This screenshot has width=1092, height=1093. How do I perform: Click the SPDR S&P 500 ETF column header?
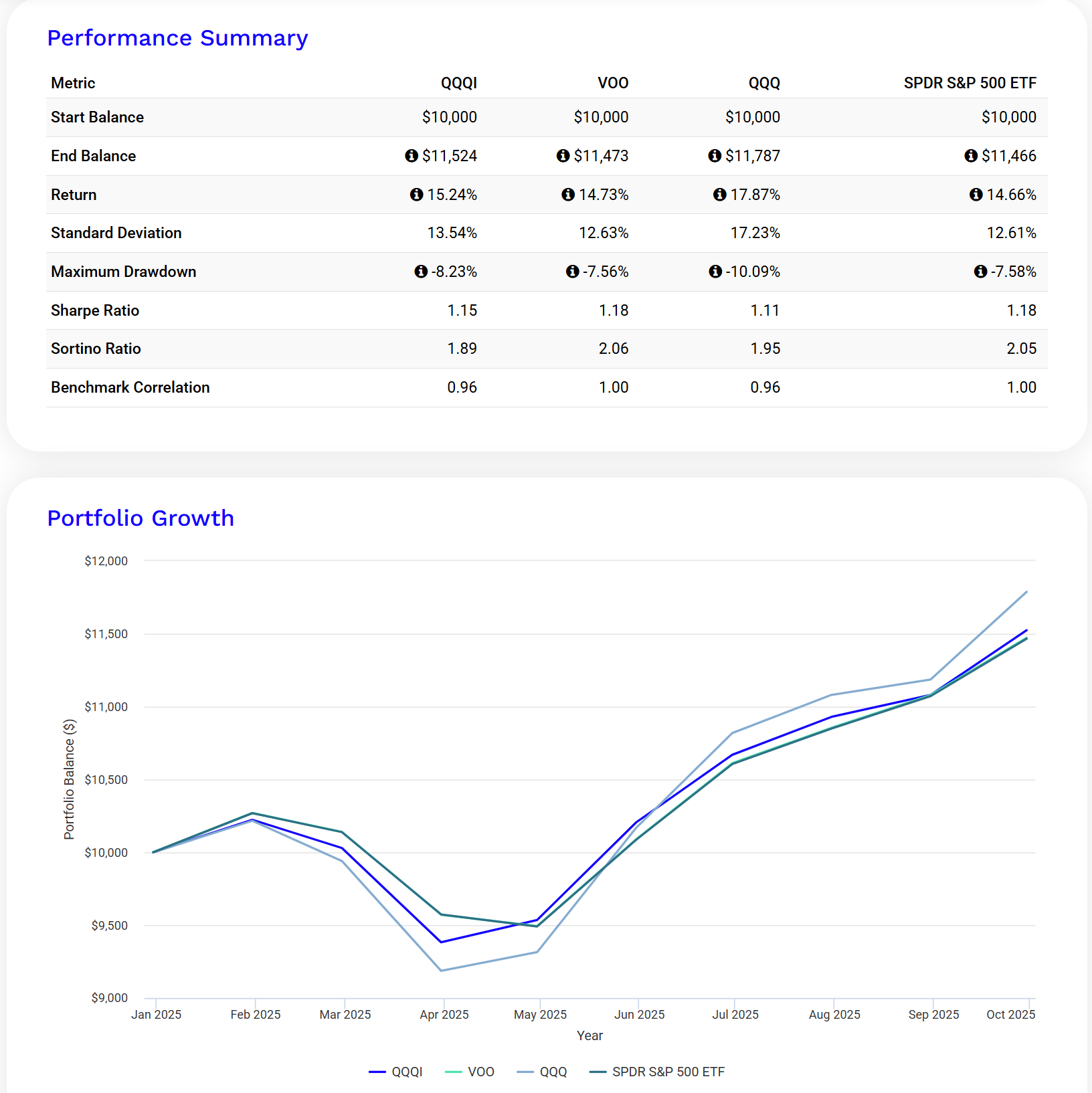point(970,83)
